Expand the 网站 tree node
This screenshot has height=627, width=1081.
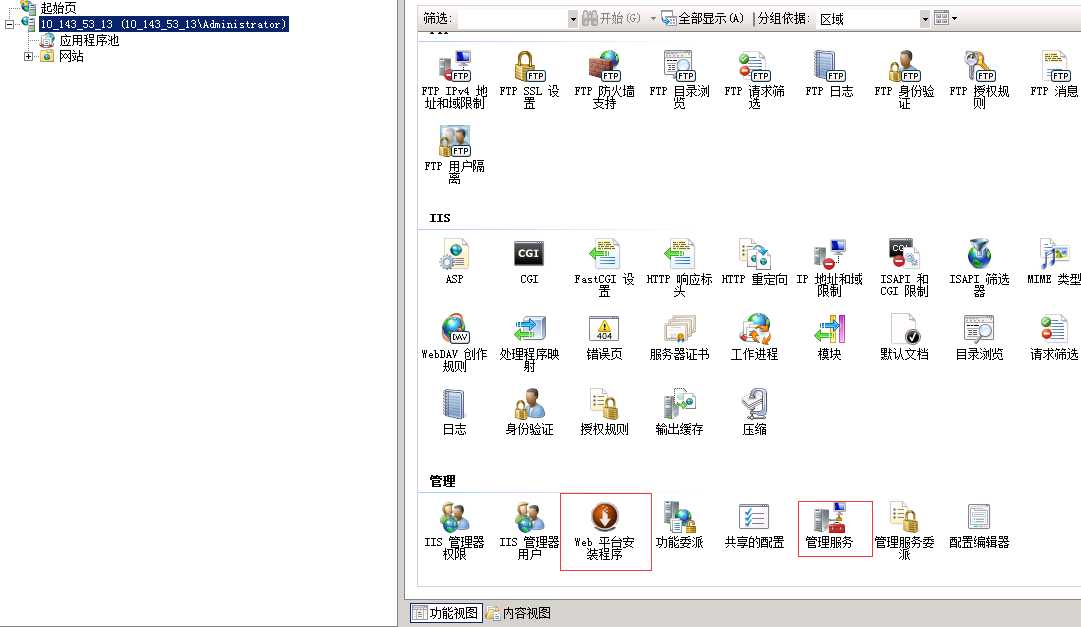pos(28,57)
